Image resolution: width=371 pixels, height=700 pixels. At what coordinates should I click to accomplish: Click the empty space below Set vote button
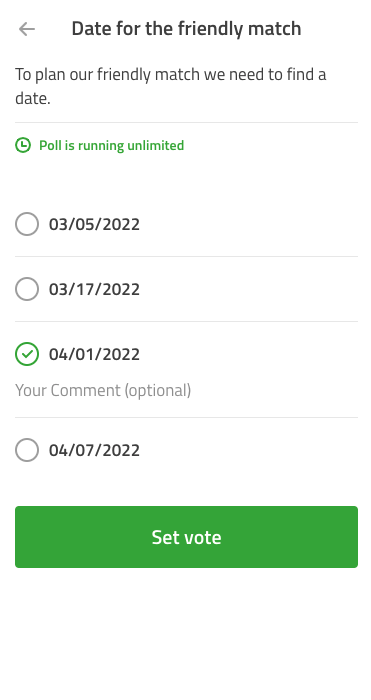[x=186, y=634]
